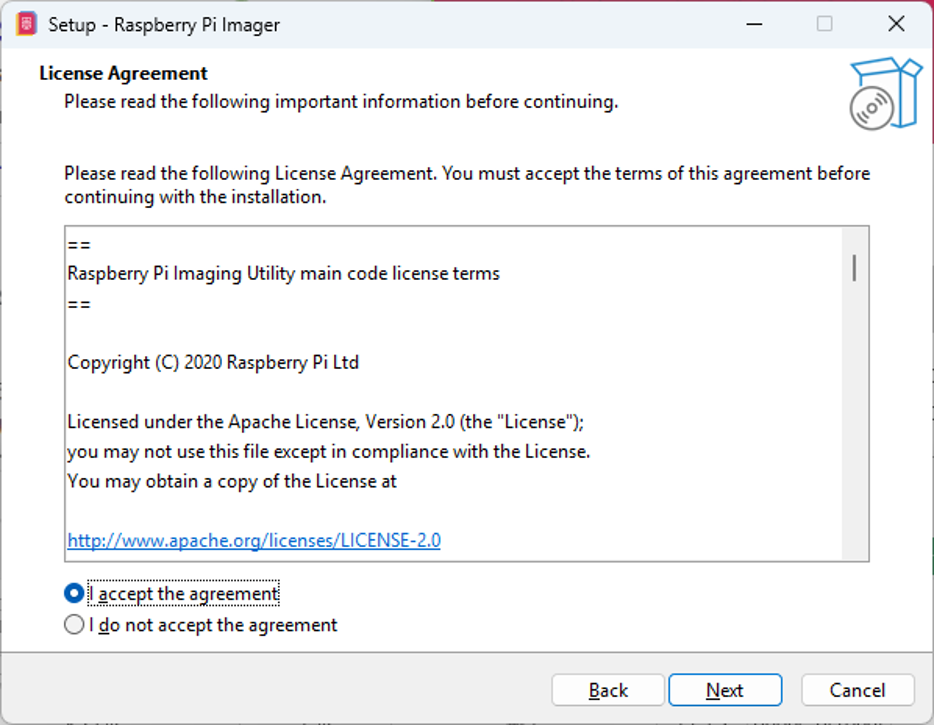Open the apache.org LICENSE-2.0 link
Viewport: 934px width, 725px height.
[x=254, y=540]
